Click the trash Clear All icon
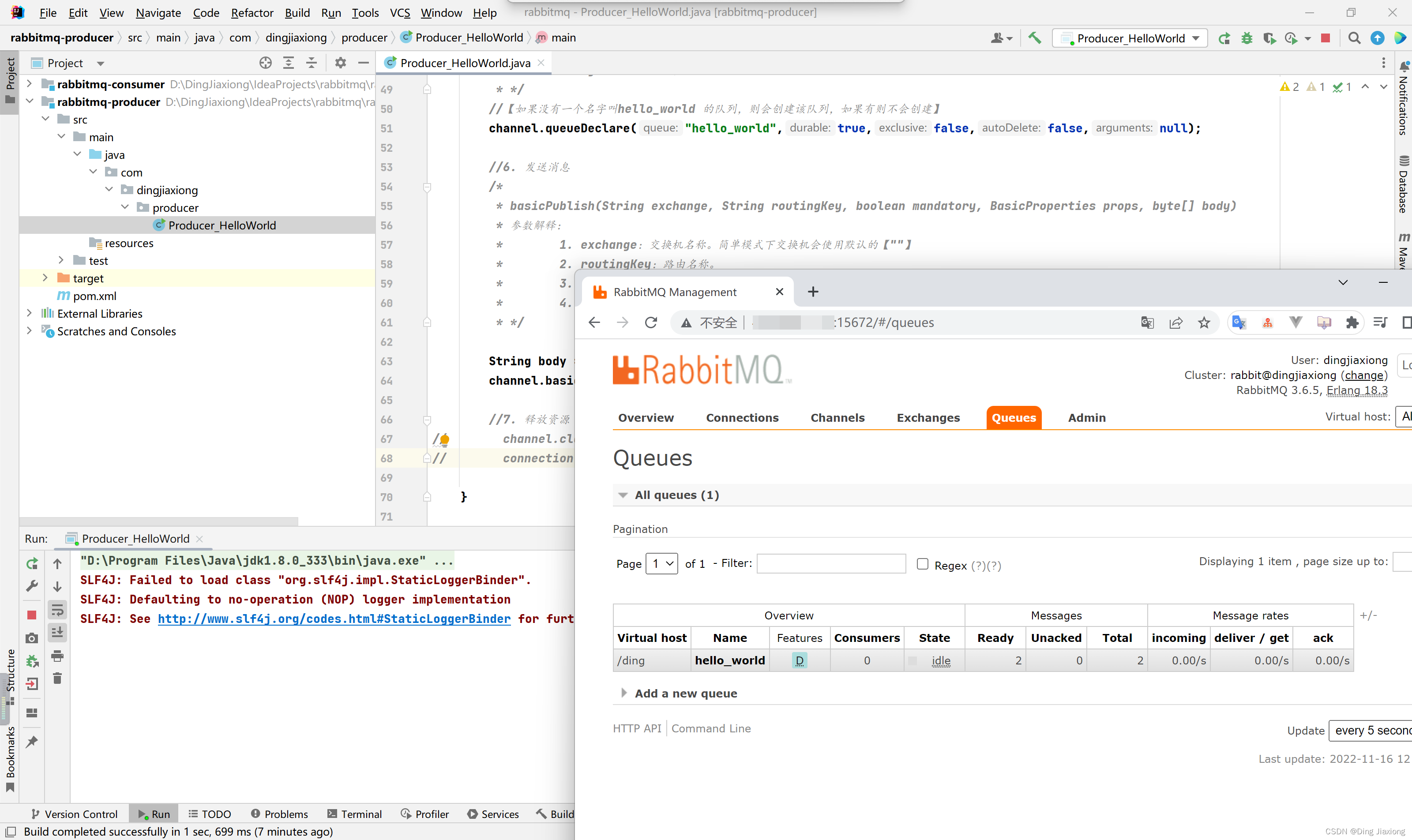Viewport: 1412px width, 840px height. click(57, 678)
